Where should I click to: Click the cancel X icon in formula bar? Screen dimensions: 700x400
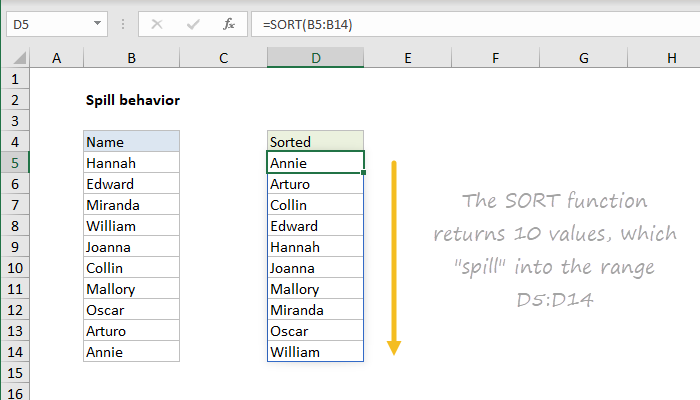pos(157,22)
